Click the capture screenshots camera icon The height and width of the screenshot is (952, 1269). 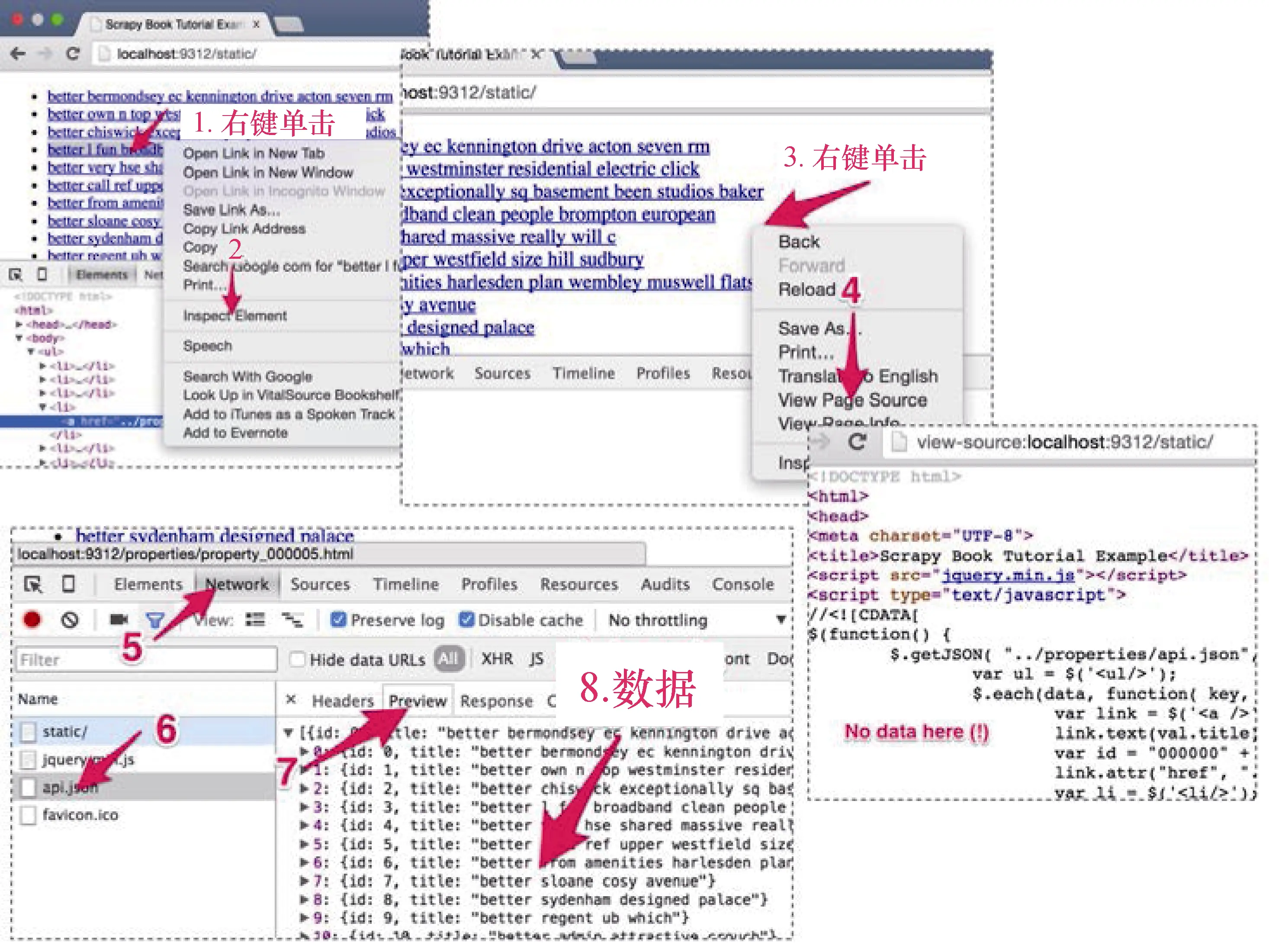pos(119,620)
